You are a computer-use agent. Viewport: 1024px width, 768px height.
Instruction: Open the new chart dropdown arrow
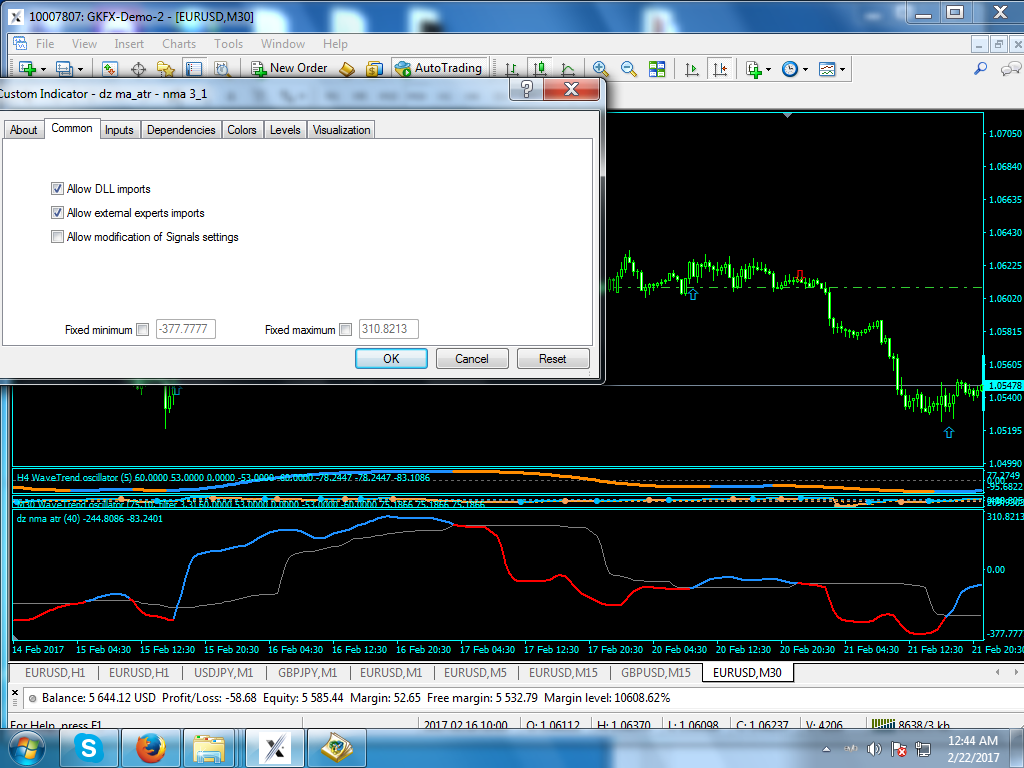click(44, 68)
